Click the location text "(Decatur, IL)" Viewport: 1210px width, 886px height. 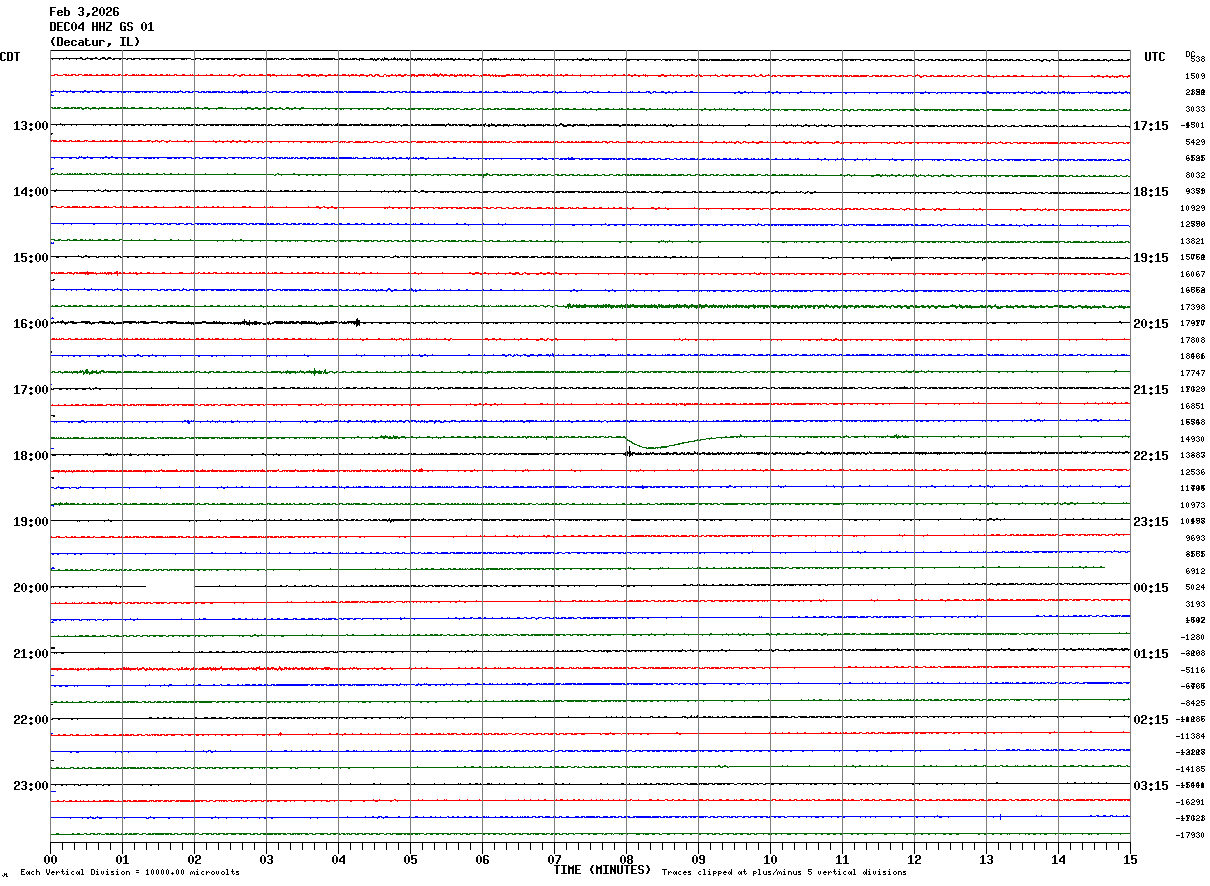coord(95,42)
